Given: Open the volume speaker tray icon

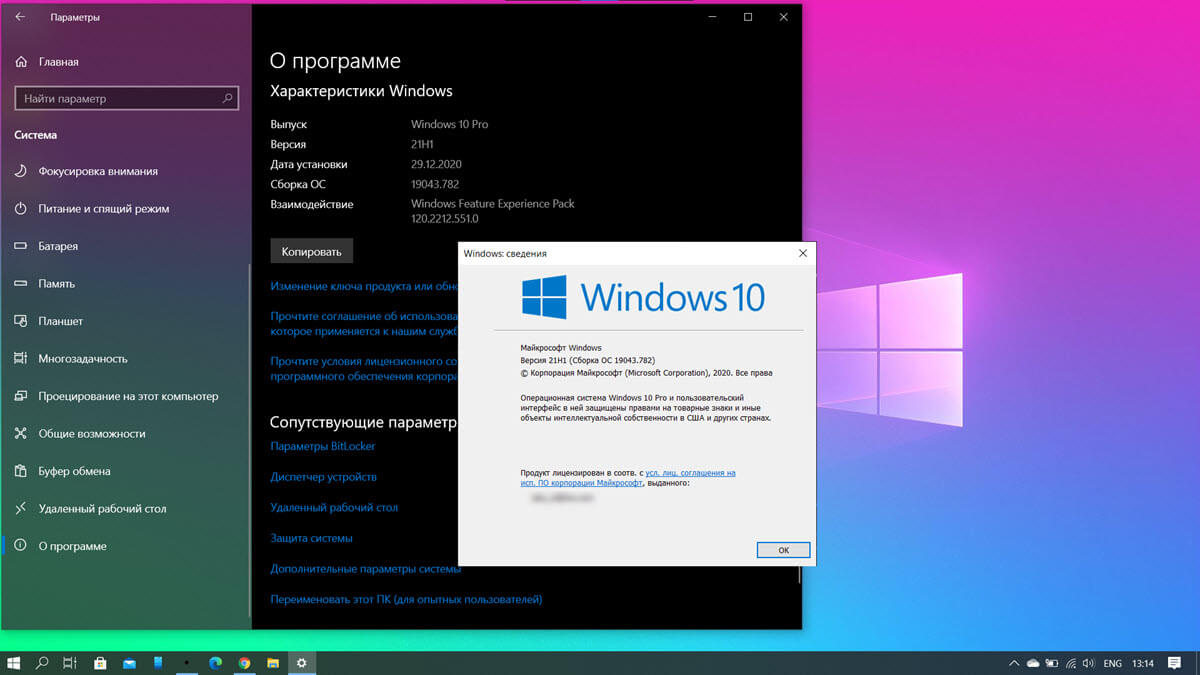Looking at the screenshot, I should 1087,664.
